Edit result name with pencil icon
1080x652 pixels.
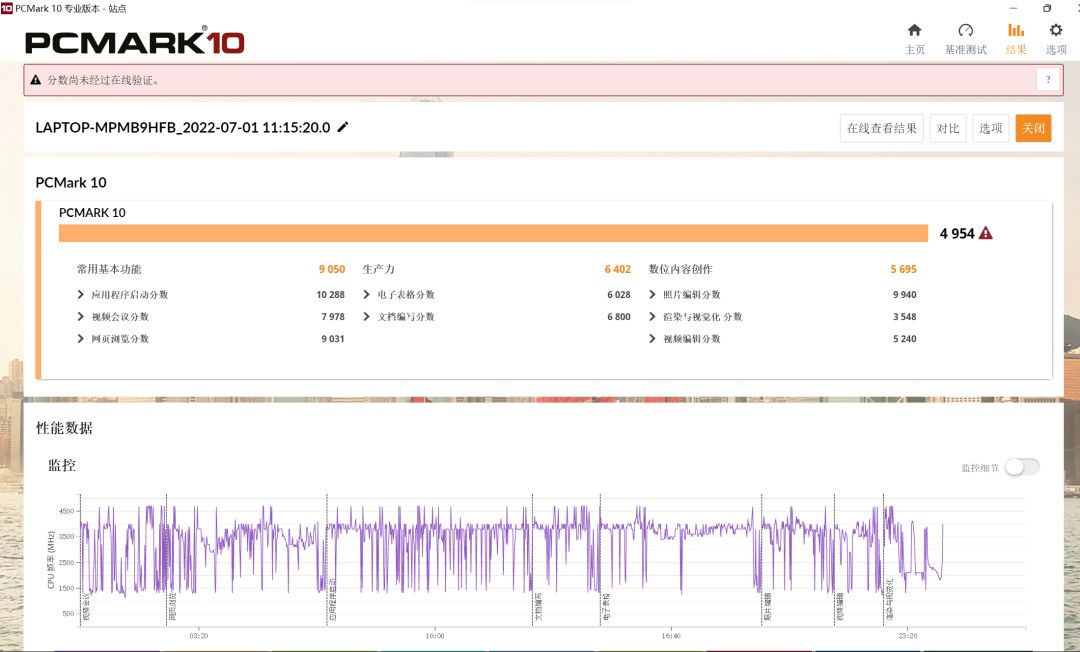coord(342,127)
